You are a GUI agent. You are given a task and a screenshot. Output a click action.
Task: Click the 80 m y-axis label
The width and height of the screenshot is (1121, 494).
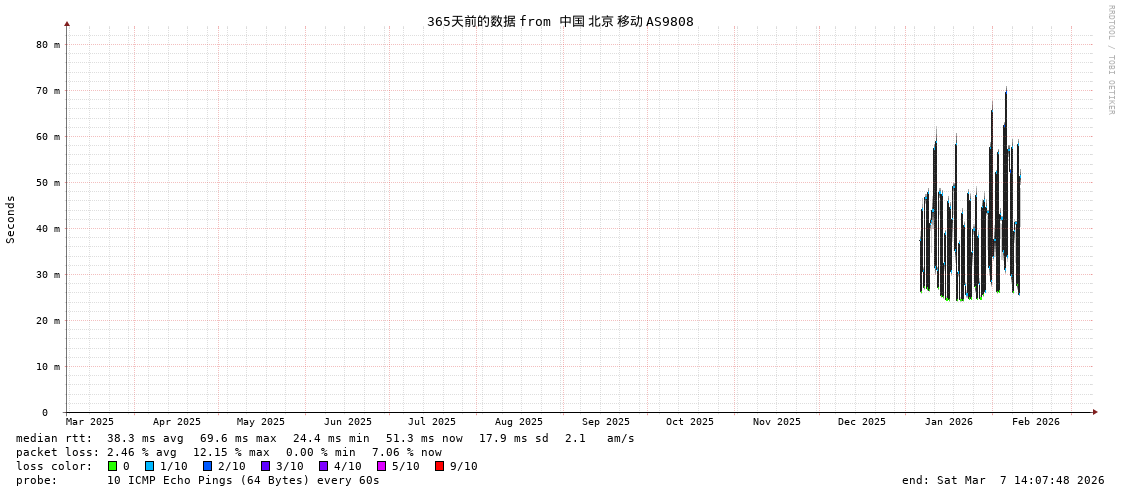click(48, 45)
